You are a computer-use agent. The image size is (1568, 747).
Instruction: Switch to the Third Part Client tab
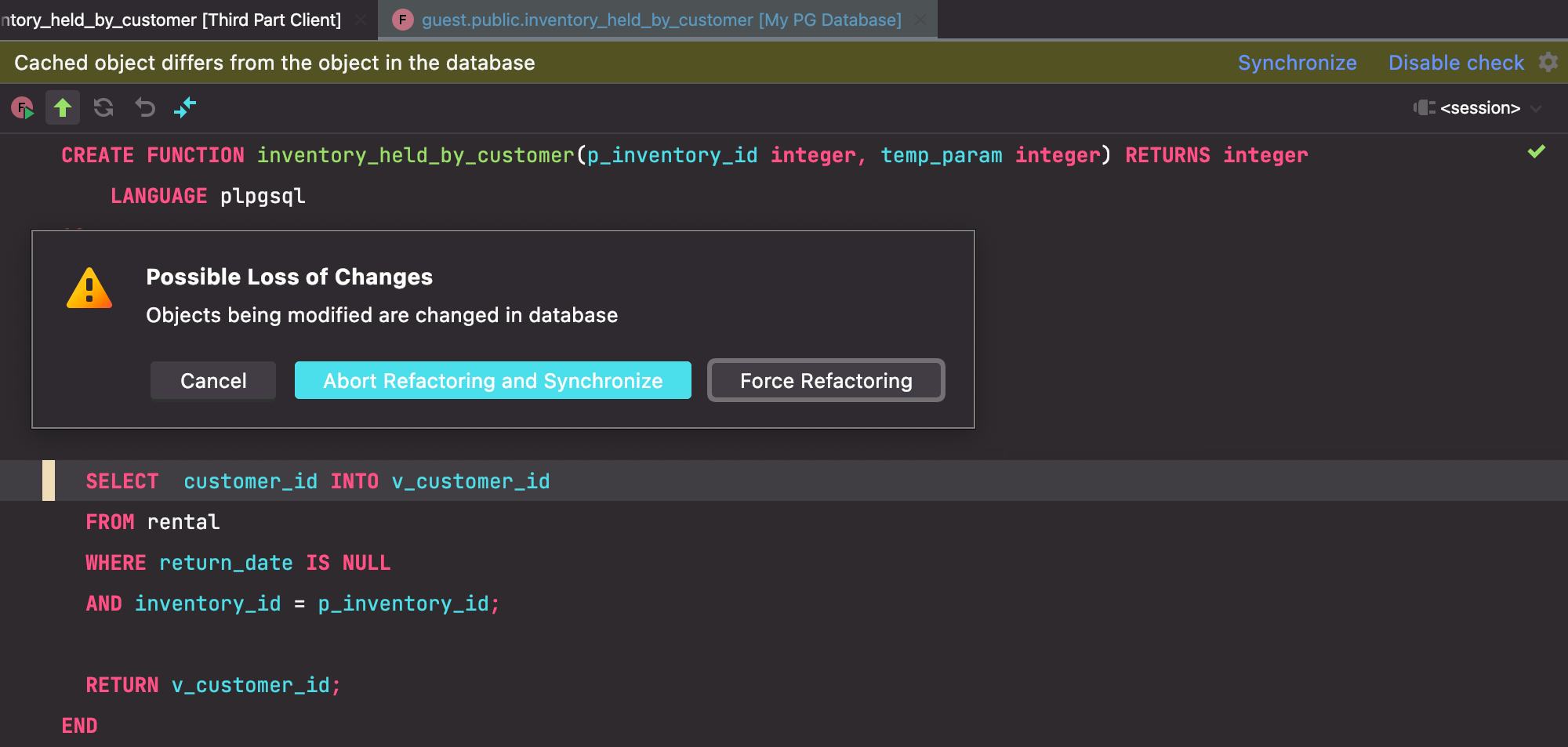point(172,20)
